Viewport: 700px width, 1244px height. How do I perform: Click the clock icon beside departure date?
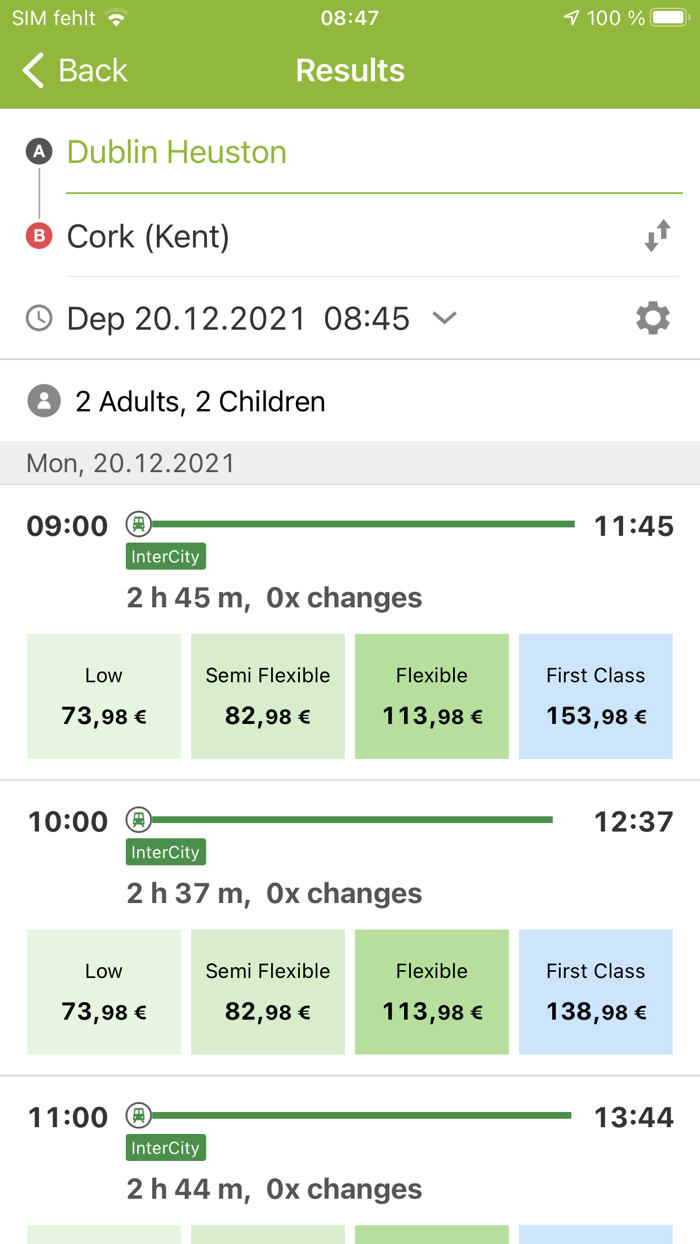click(37, 318)
